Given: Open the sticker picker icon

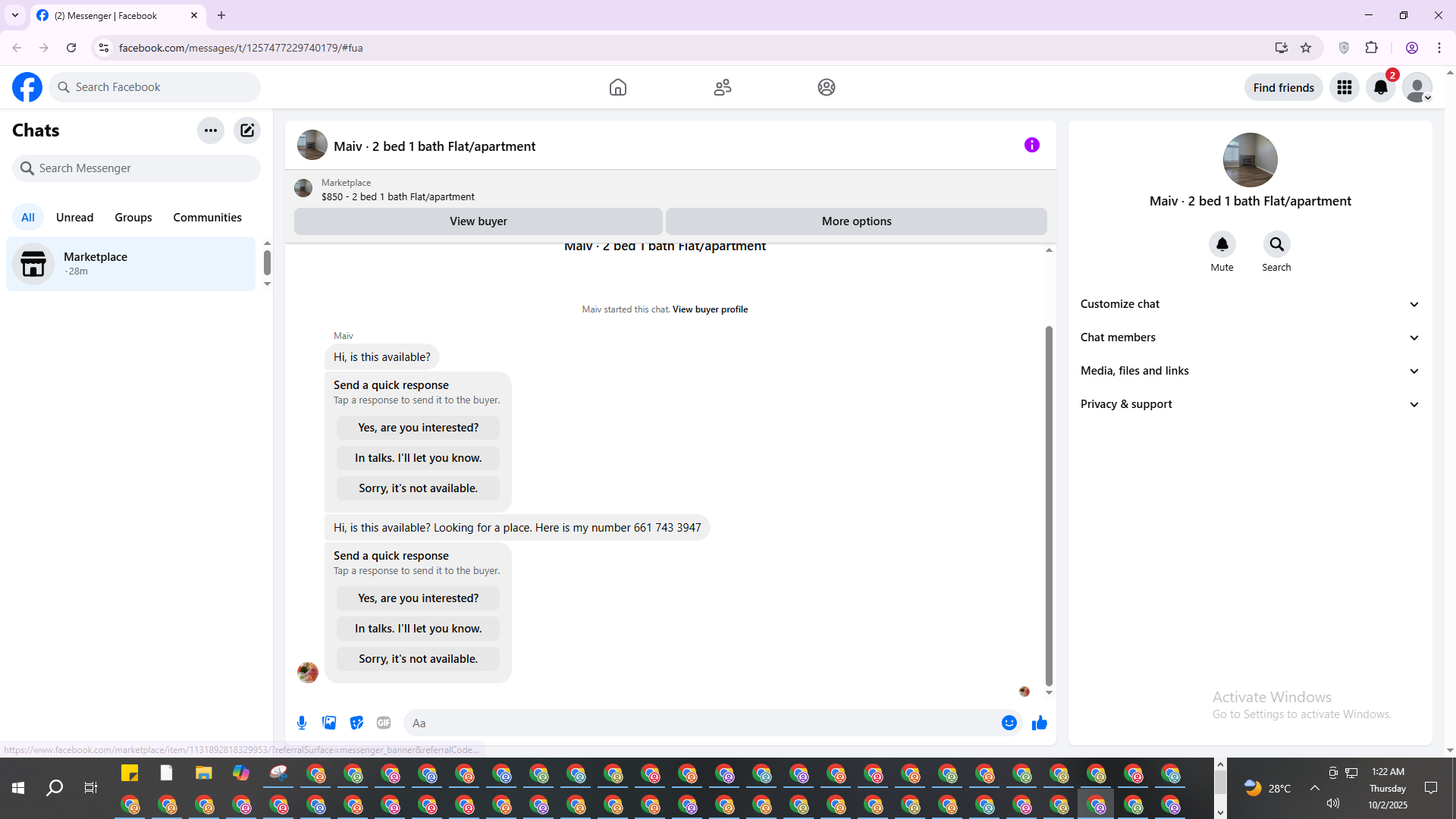Looking at the screenshot, I should (x=356, y=723).
